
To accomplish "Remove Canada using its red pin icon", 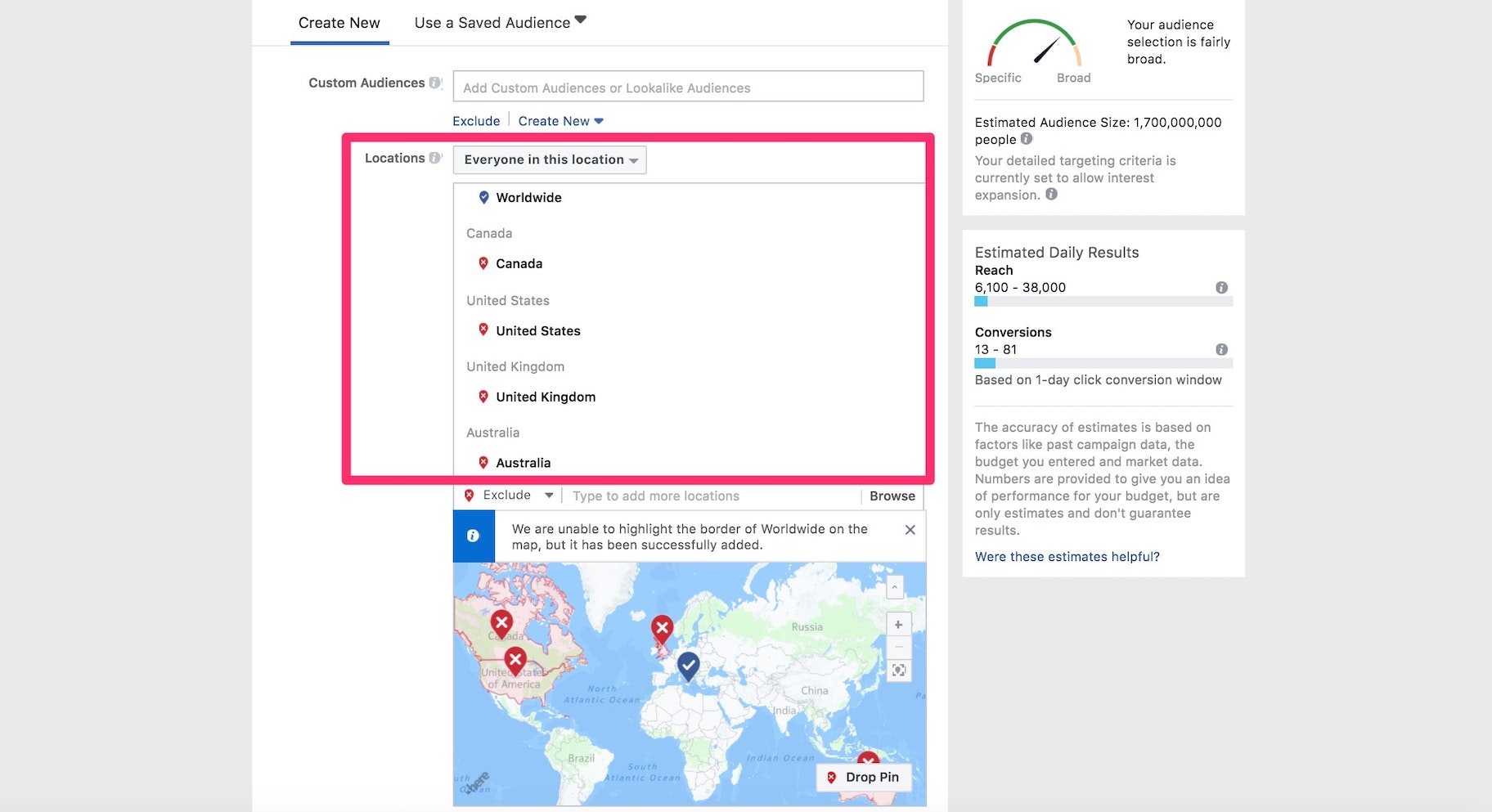I will pos(483,262).
